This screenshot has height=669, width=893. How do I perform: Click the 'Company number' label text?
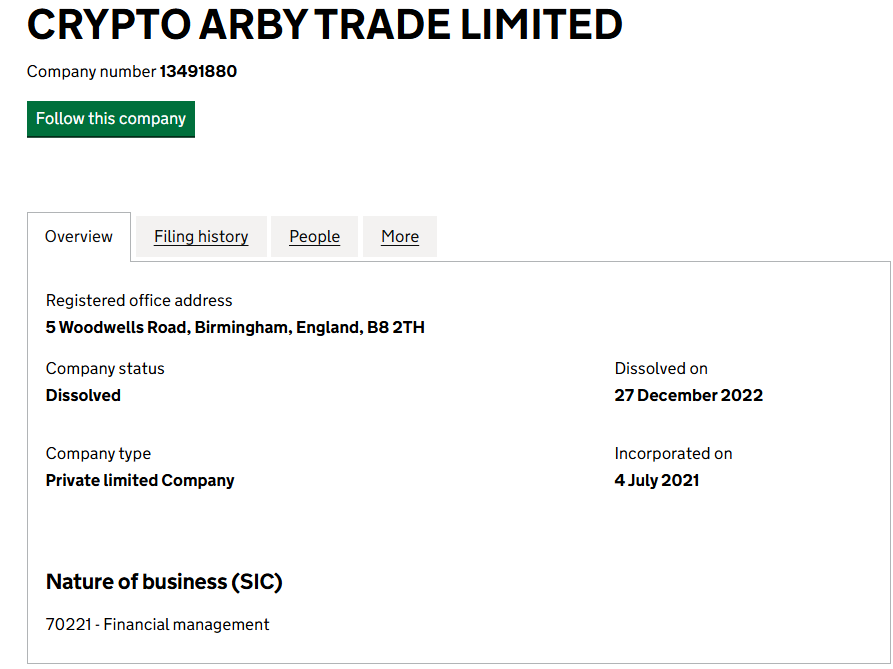click(91, 72)
